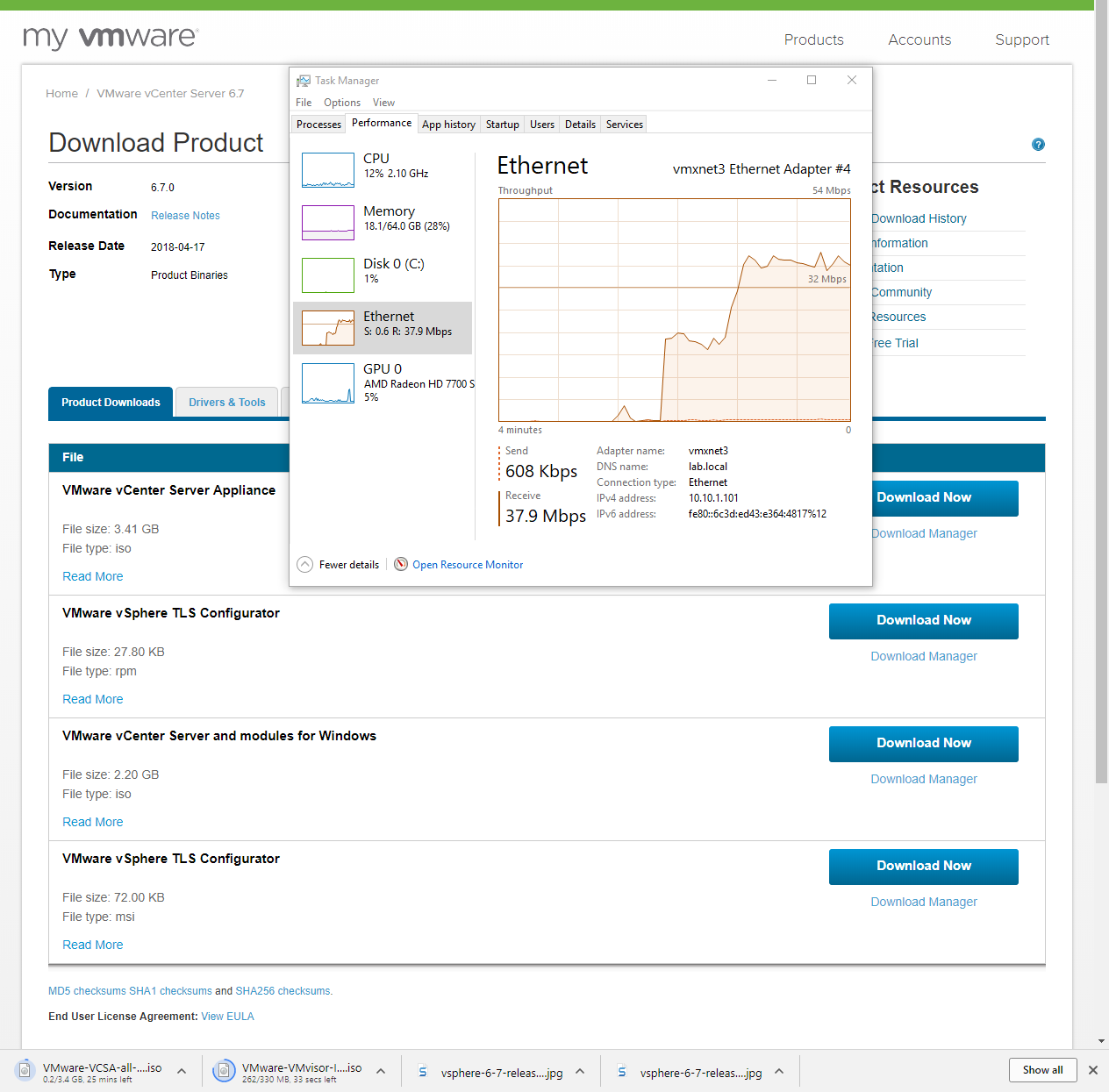Image resolution: width=1109 pixels, height=1092 pixels.
Task: Select the Performance tab in Task Manager
Action: point(382,123)
